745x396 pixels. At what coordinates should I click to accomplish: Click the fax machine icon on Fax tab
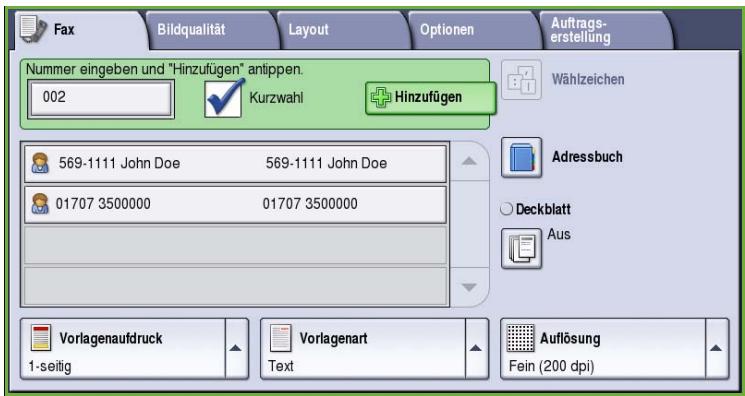(33, 29)
